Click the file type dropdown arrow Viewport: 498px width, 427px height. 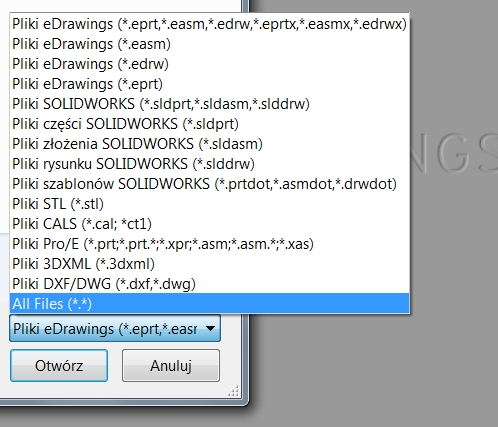pyautogui.click(x=210, y=329)
